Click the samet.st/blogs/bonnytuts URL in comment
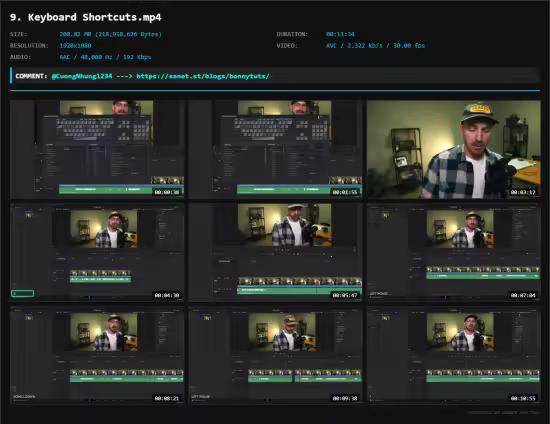 point(203,76)
